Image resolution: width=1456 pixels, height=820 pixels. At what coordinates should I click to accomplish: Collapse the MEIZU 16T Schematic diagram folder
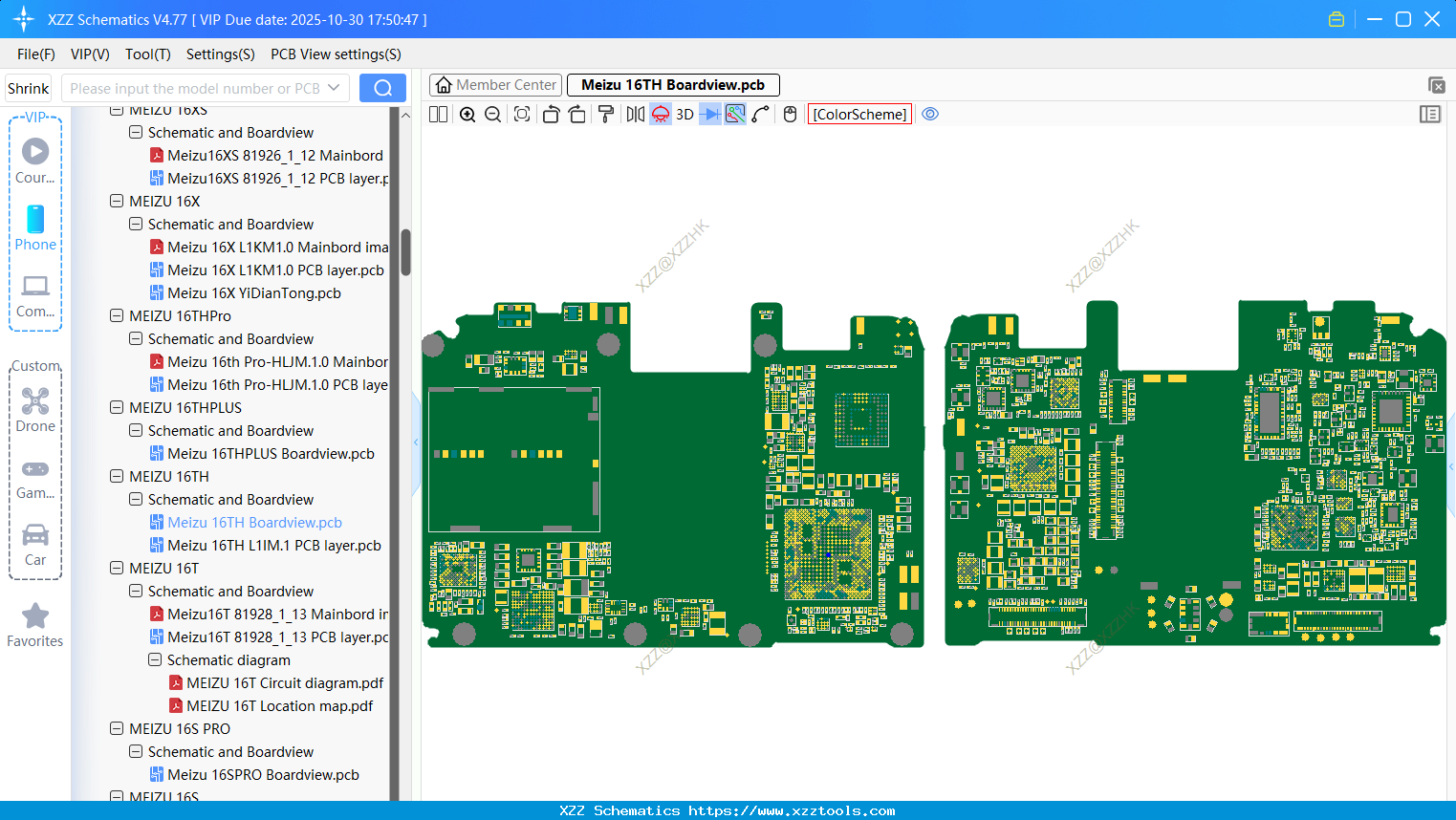[155, 659]
